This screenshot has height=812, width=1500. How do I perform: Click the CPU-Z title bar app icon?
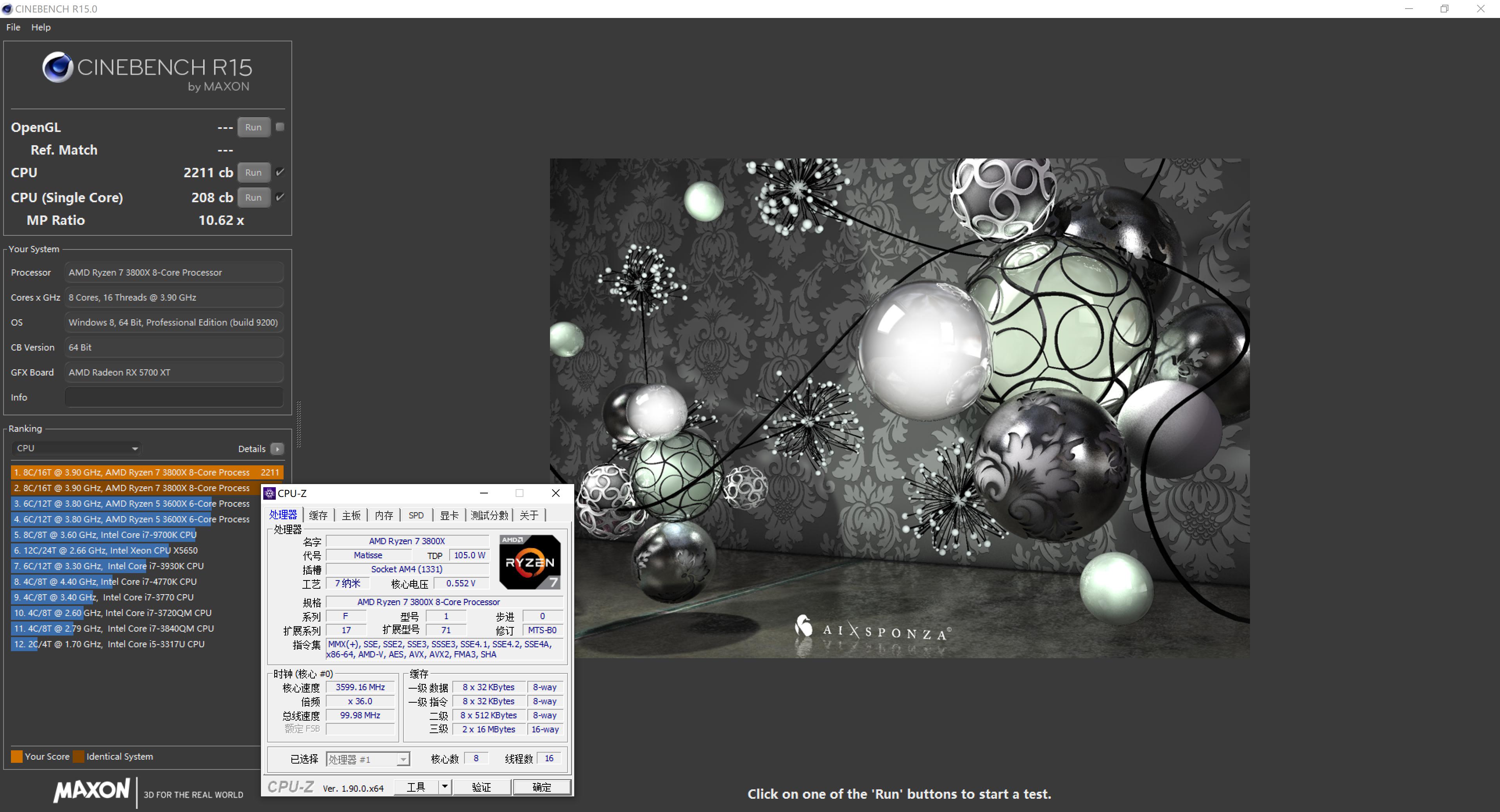[269, 493]
